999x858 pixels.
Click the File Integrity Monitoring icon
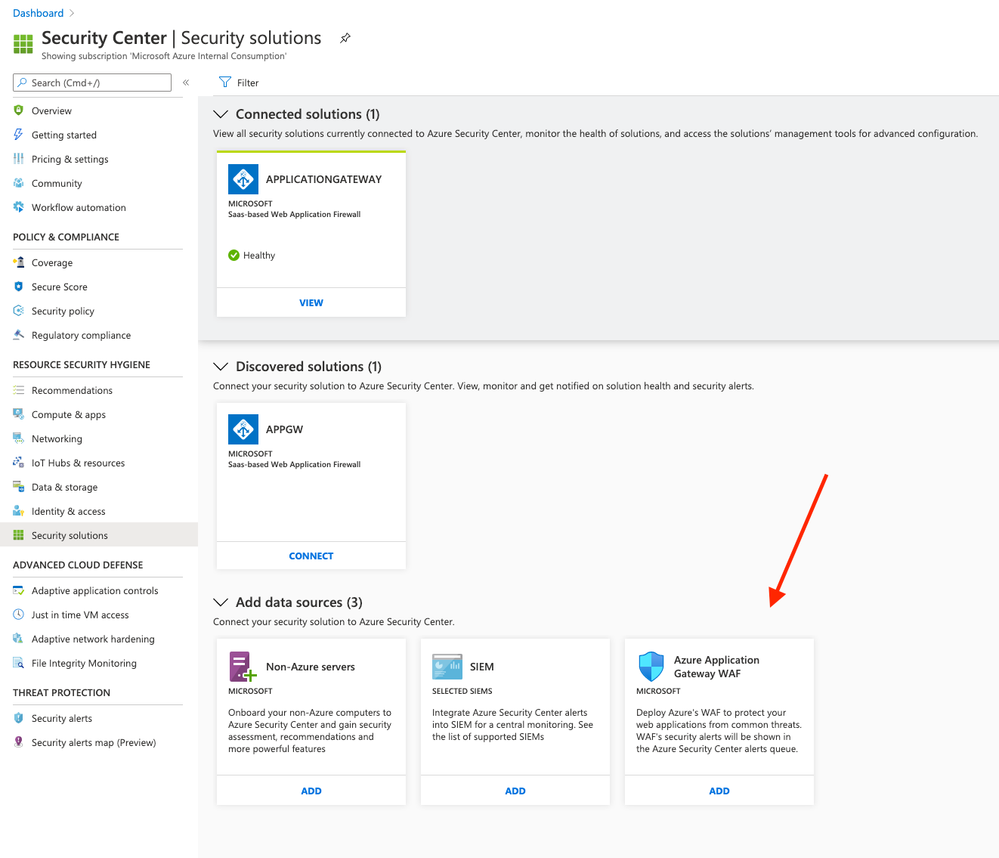(18, 663)
